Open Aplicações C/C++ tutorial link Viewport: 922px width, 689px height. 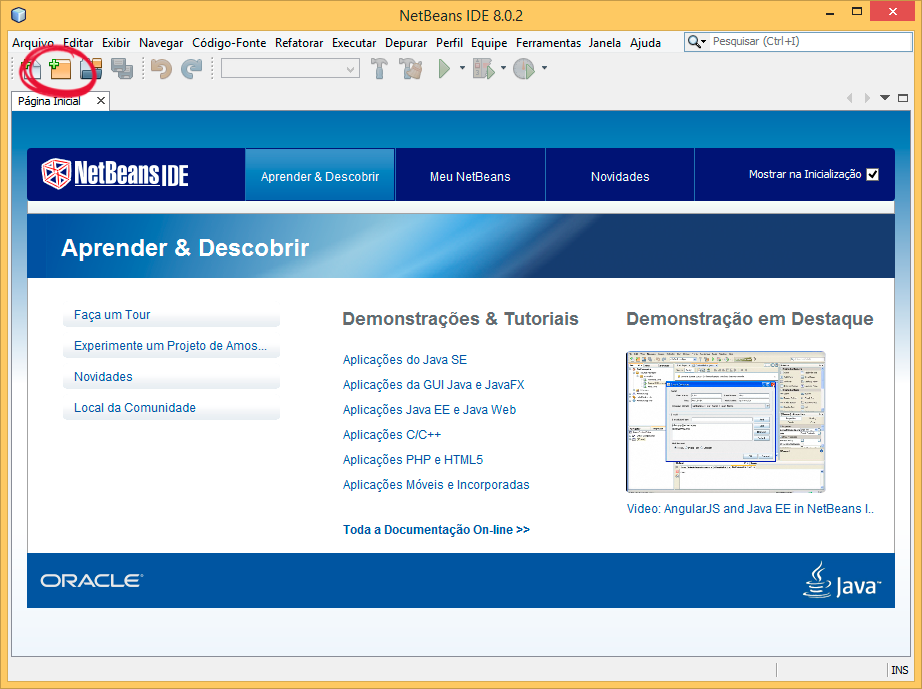[392, 435]
